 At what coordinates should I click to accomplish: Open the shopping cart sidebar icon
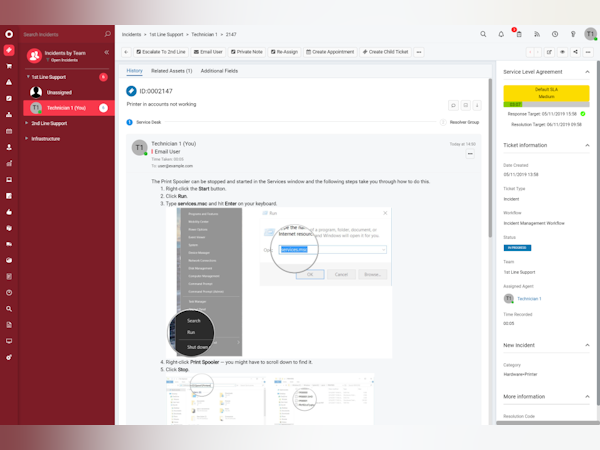pos(9,66)
